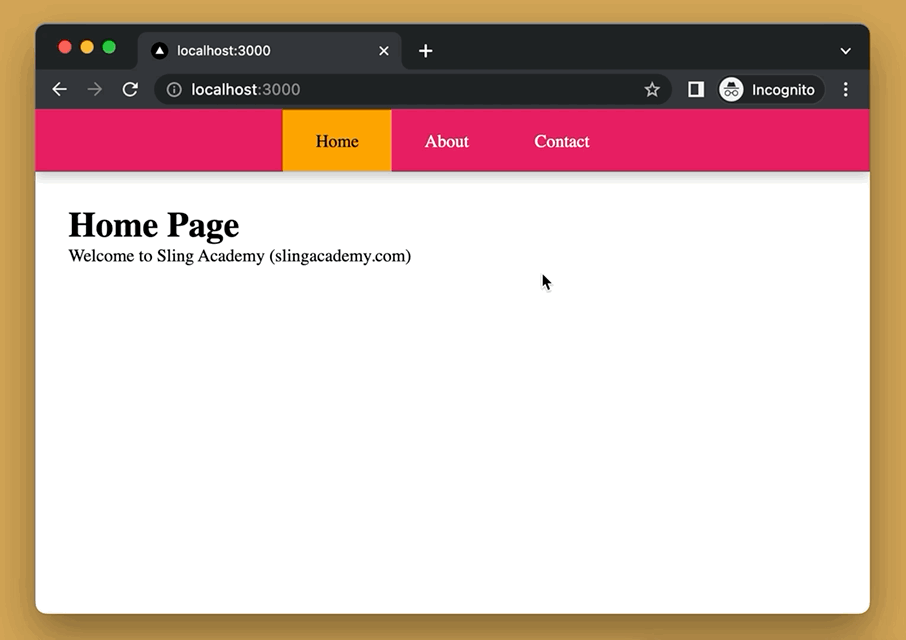Open the Home navigation link
906x640 pixels.
337,141
